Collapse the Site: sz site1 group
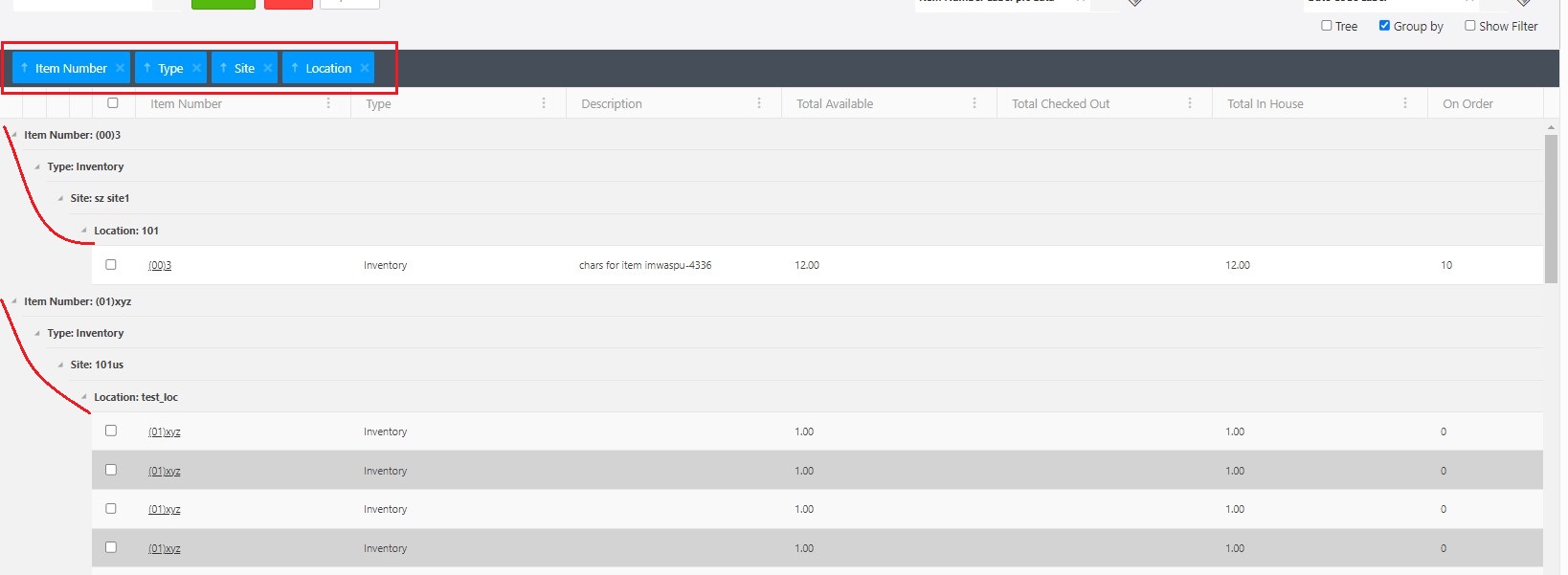 60,198
